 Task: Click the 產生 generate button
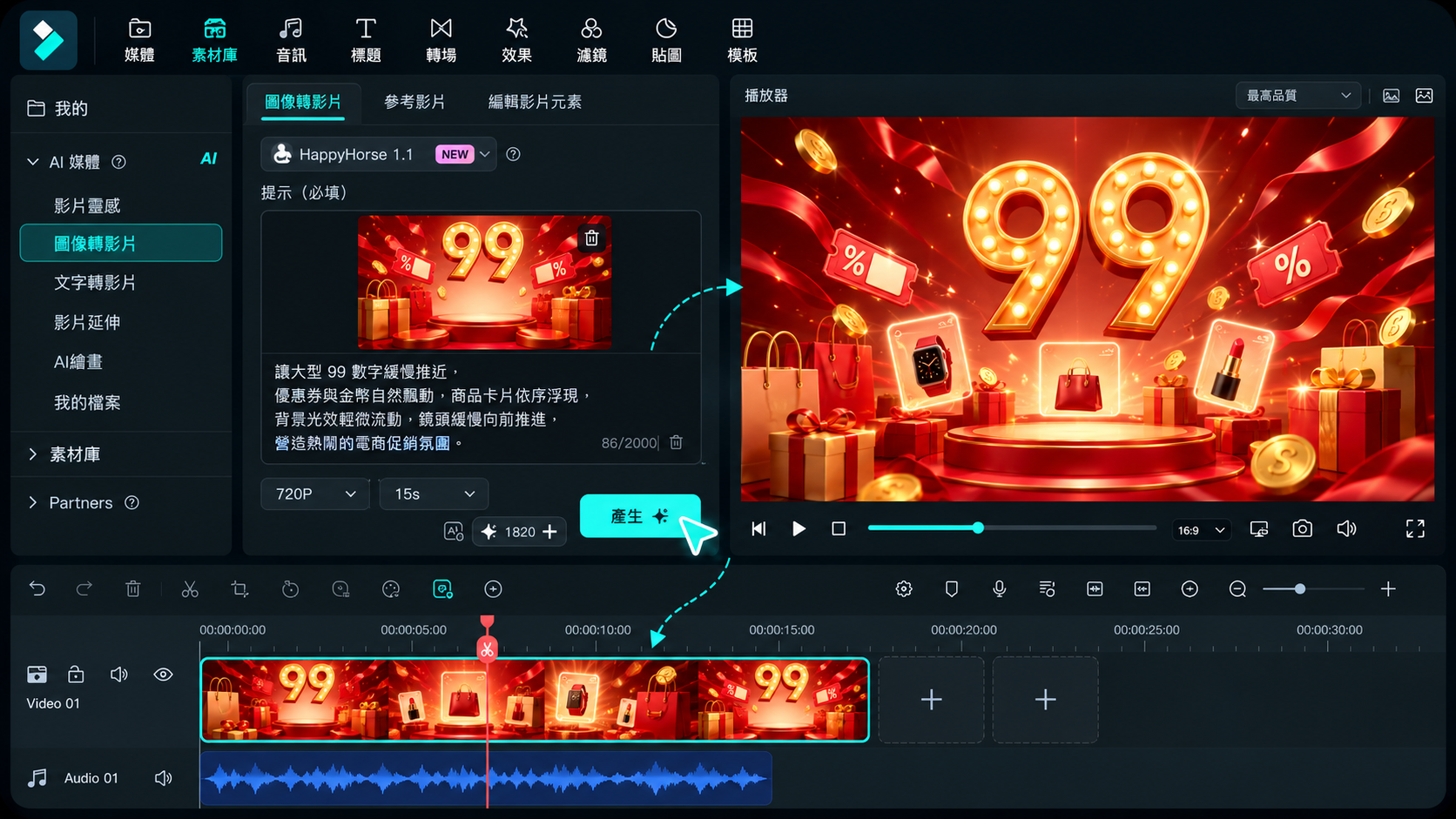click(x=640, y=516)
